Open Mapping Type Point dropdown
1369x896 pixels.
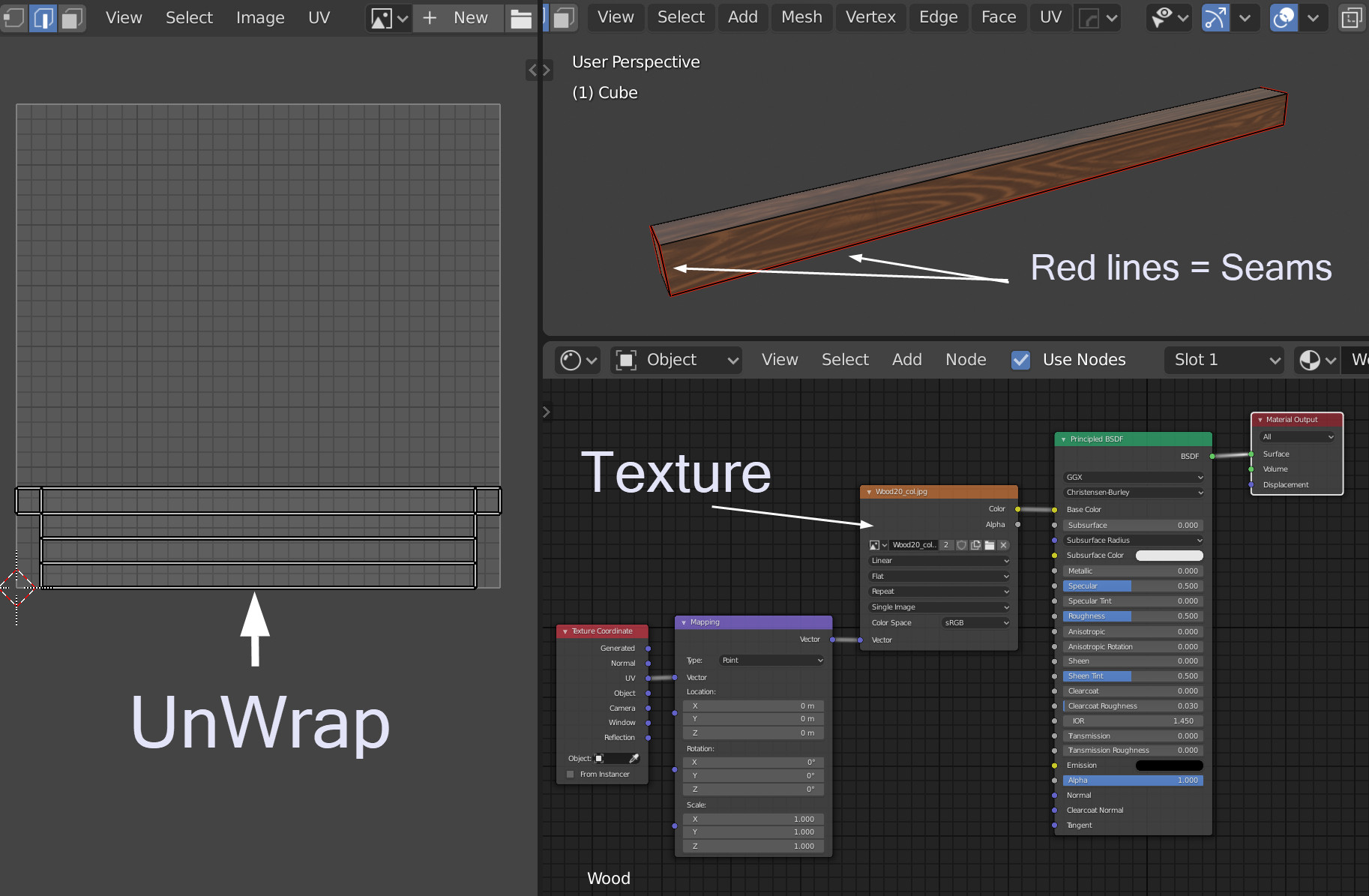(771, 661)
